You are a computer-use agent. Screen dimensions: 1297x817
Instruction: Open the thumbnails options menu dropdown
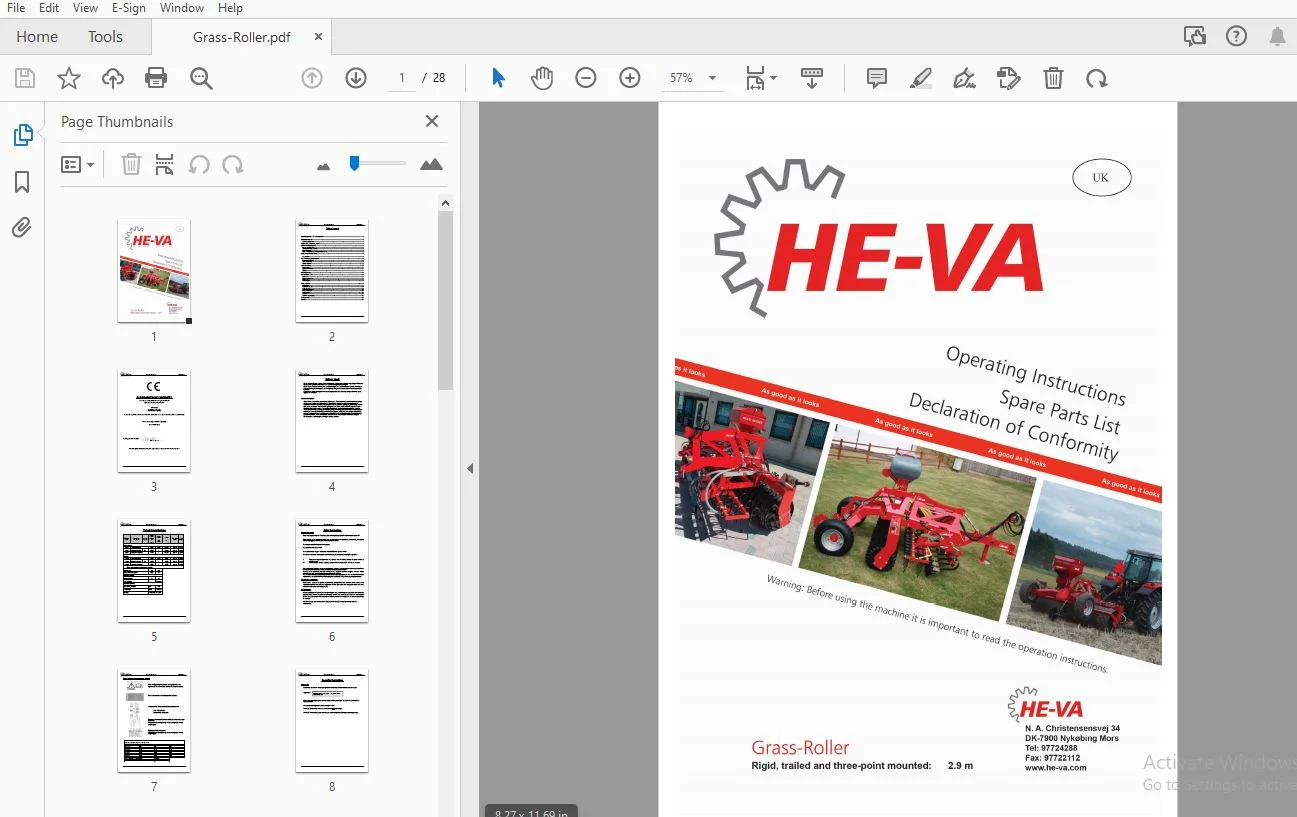(x=77, y=164)
